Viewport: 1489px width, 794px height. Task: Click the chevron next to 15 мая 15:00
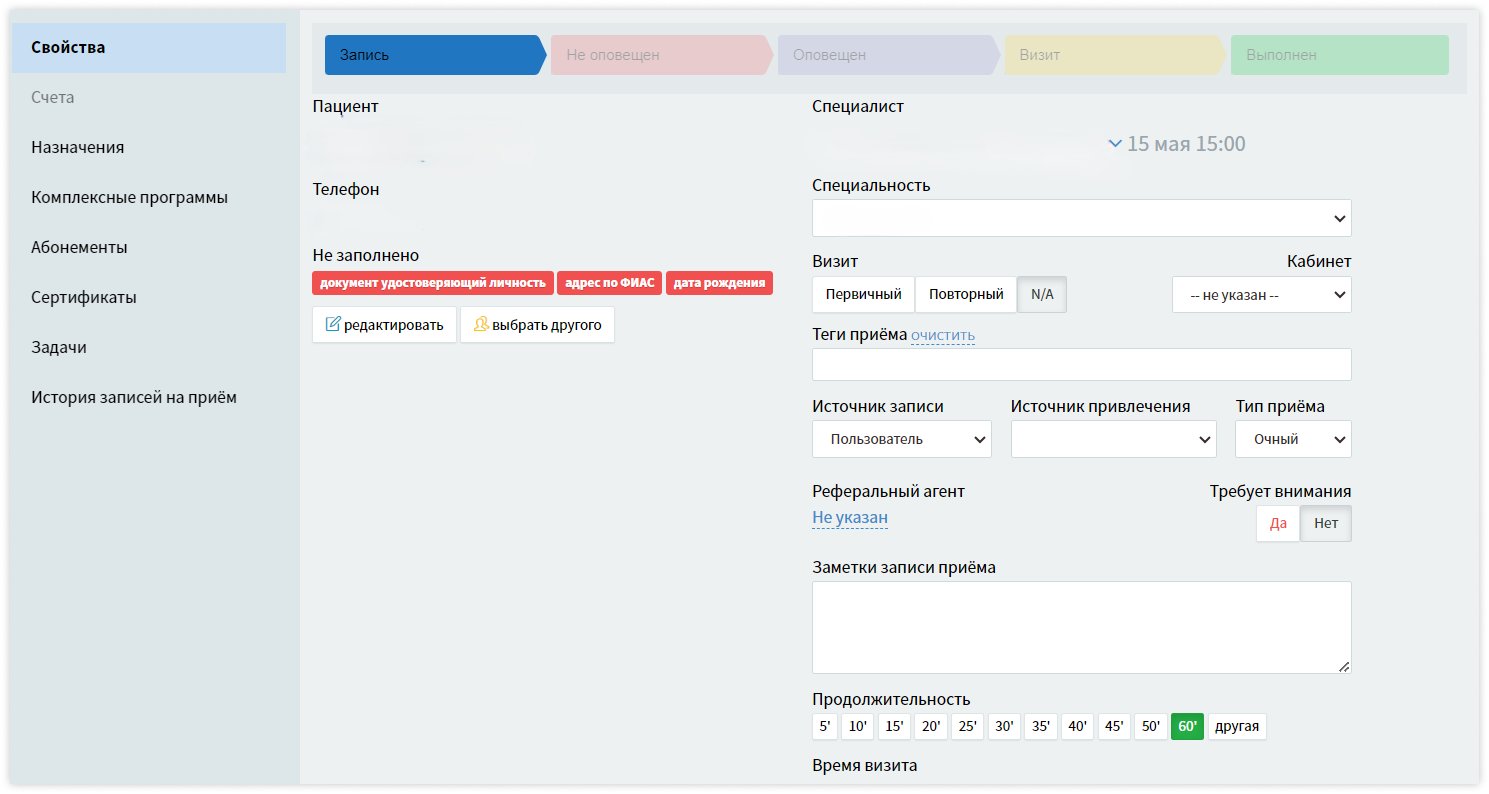[1115, 144]
